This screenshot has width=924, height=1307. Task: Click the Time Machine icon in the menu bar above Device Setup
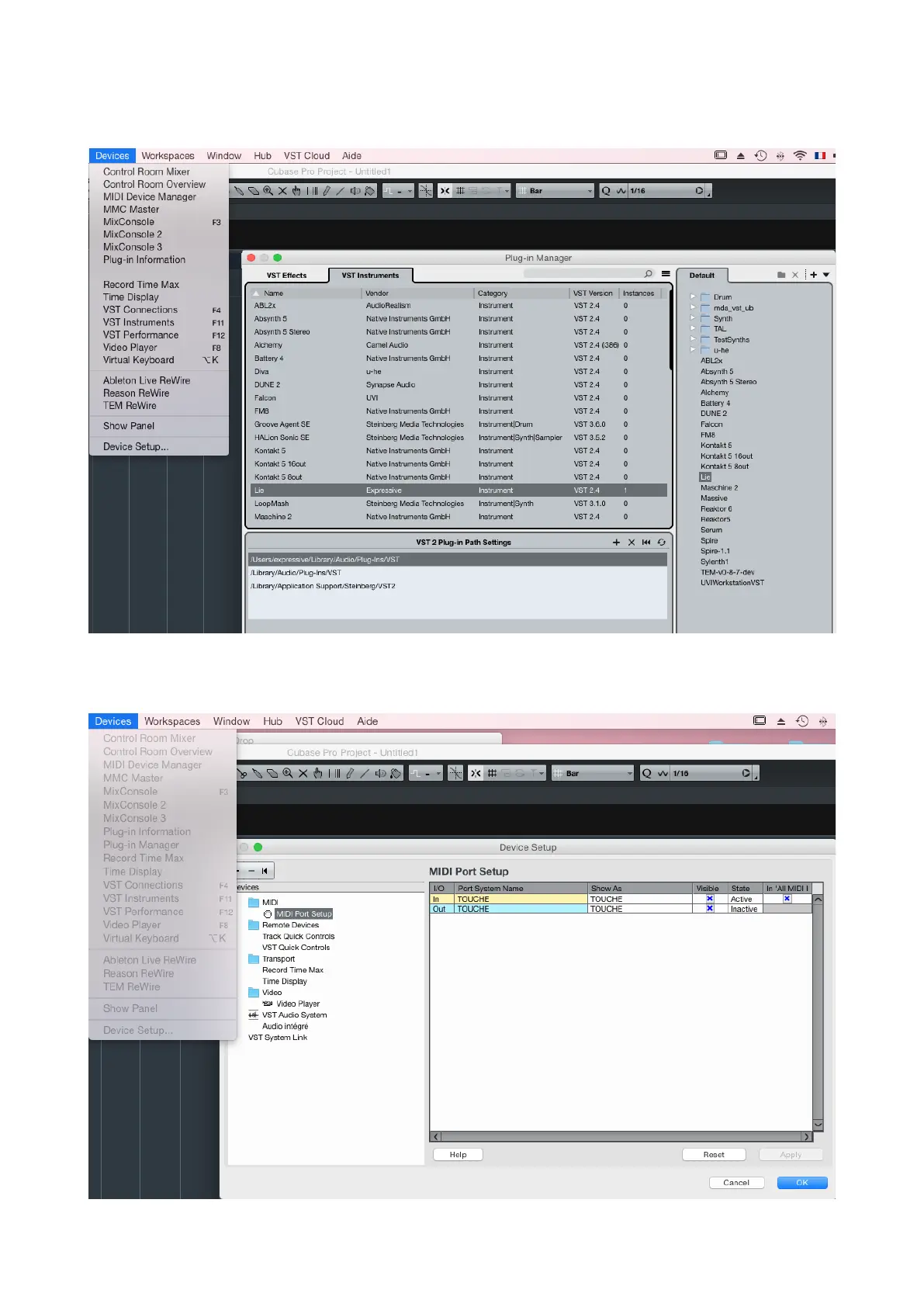click(802, 721)
